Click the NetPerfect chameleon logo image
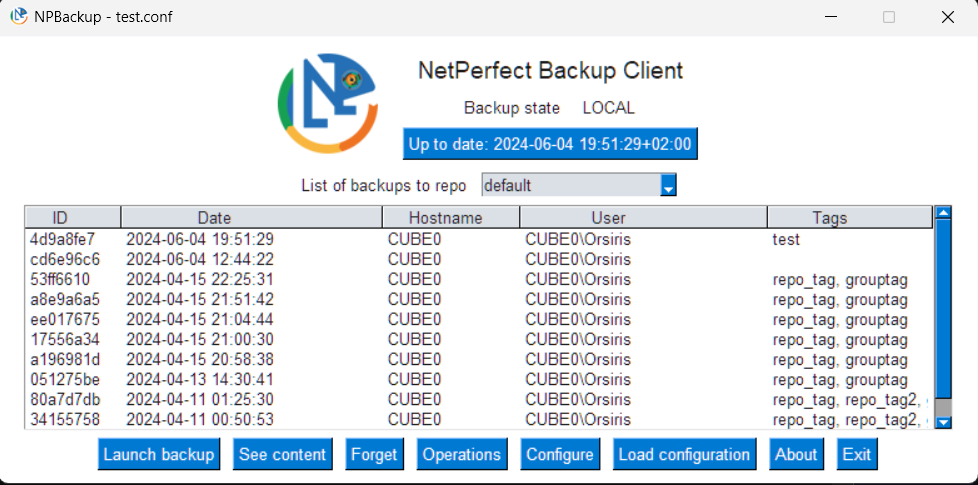 coord(327,103)
